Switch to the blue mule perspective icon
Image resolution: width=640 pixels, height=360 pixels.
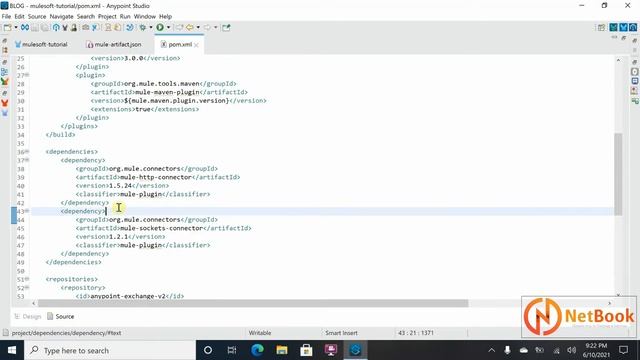tap(623, 27)
